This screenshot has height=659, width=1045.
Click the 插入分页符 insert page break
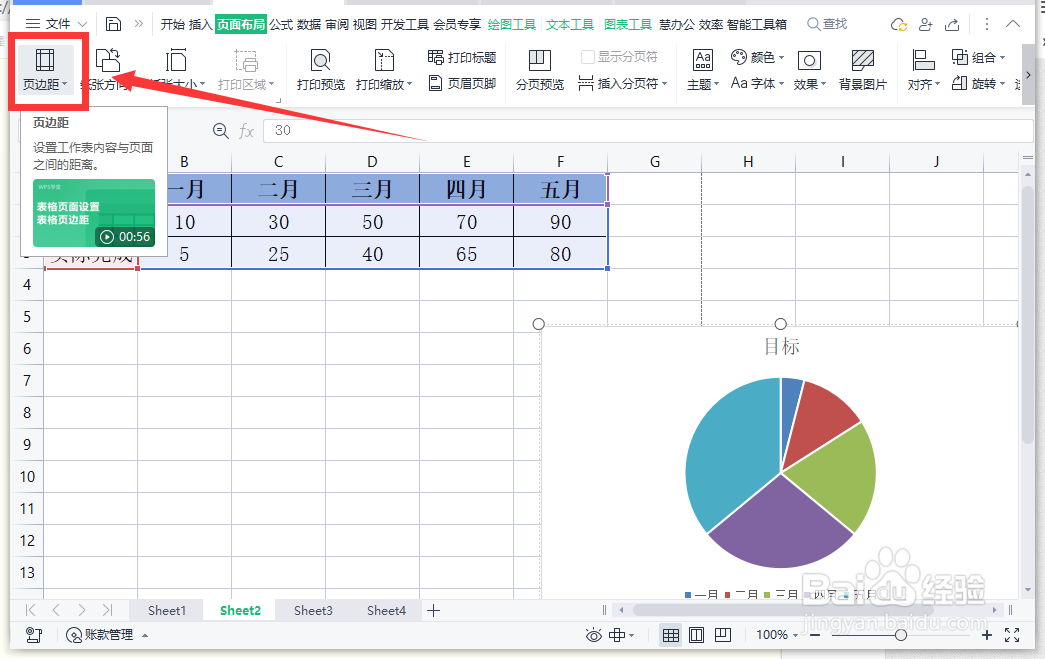coord(622,83)
